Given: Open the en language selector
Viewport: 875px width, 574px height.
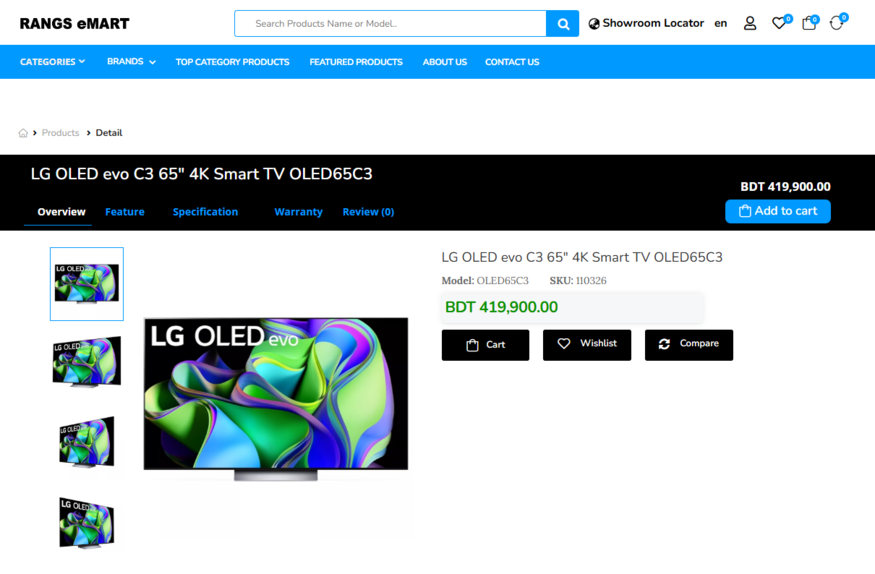Looking at the screenshot, I should click(720, 23).
